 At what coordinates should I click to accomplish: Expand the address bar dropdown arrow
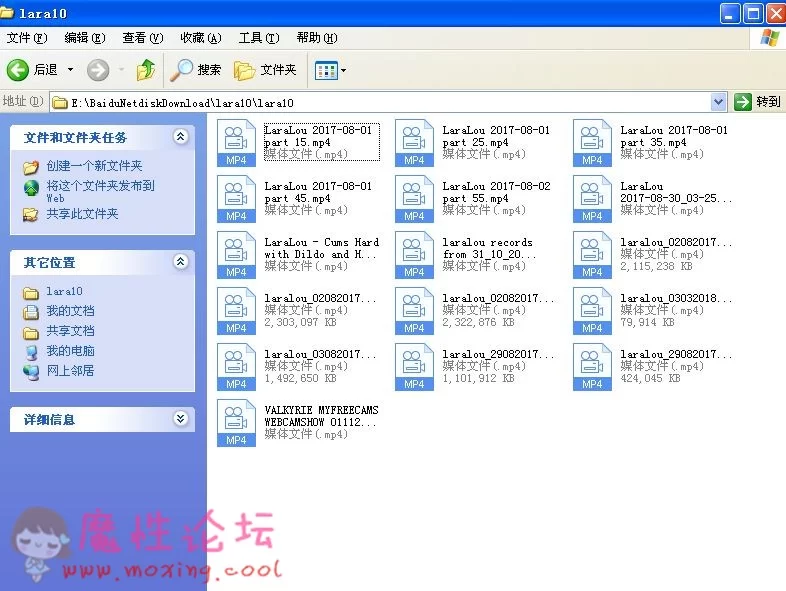(718, 102)
